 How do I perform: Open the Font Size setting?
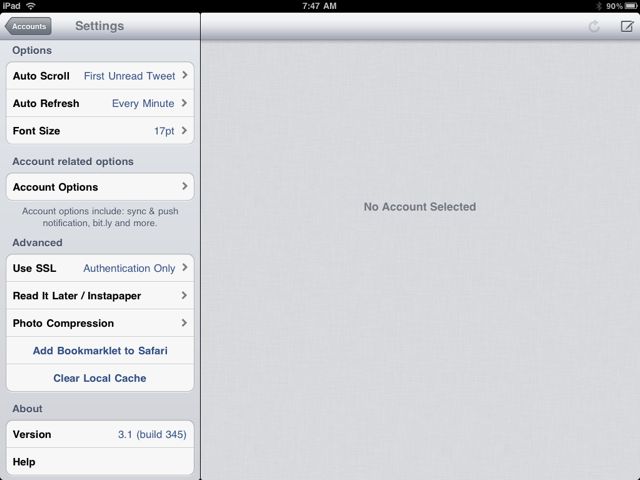coord(100,131)
